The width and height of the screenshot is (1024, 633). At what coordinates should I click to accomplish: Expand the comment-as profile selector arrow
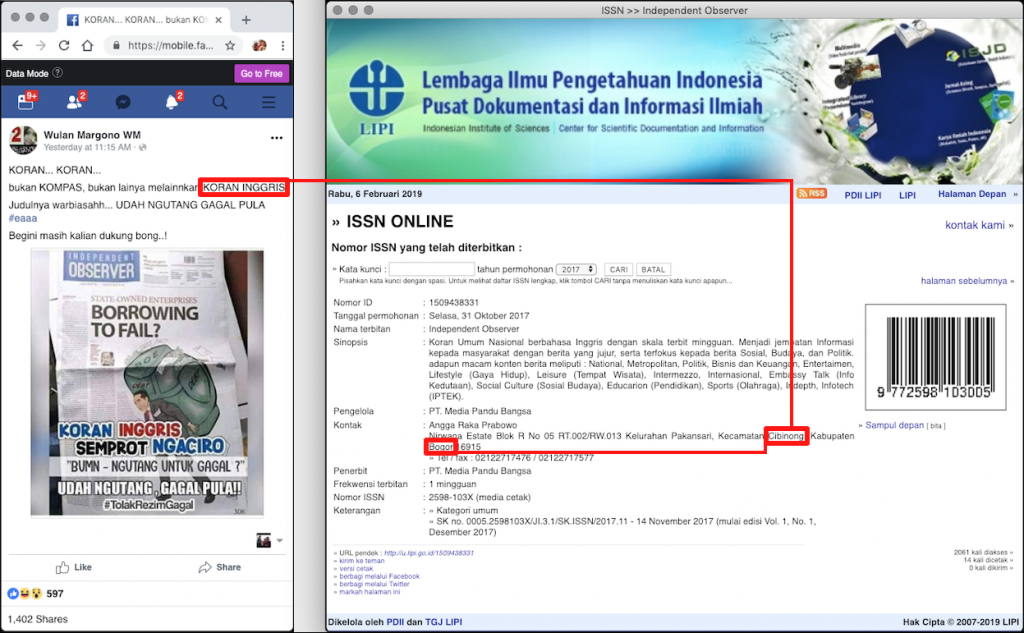(280, 541)
